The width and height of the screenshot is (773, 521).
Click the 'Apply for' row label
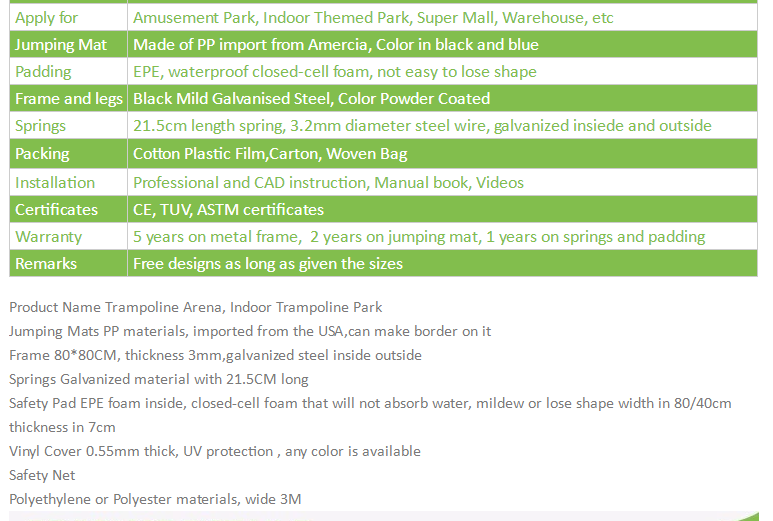46,18
